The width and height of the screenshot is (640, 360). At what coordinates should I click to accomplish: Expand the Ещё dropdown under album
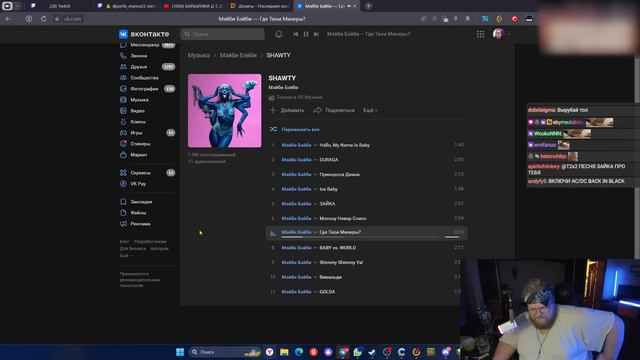tap(370, 110)
